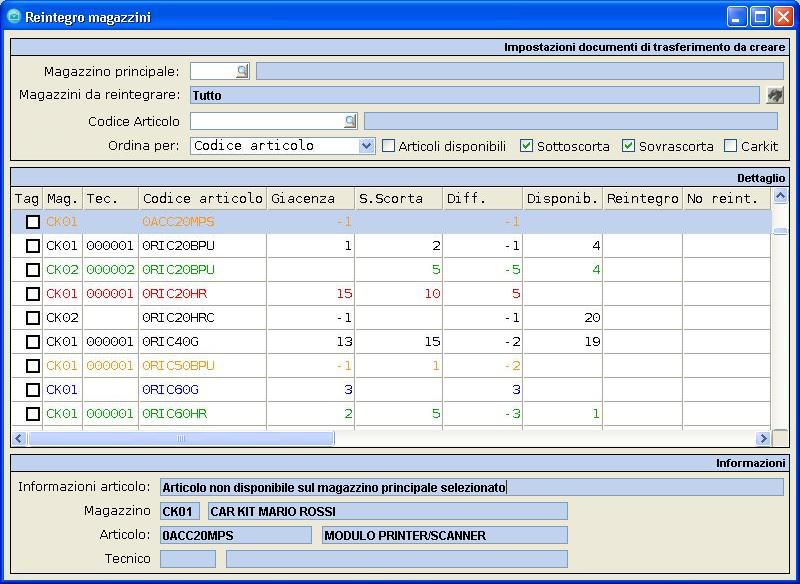Click the Diff. value -3 for 0RIC60HR

(x=511, y=414)
